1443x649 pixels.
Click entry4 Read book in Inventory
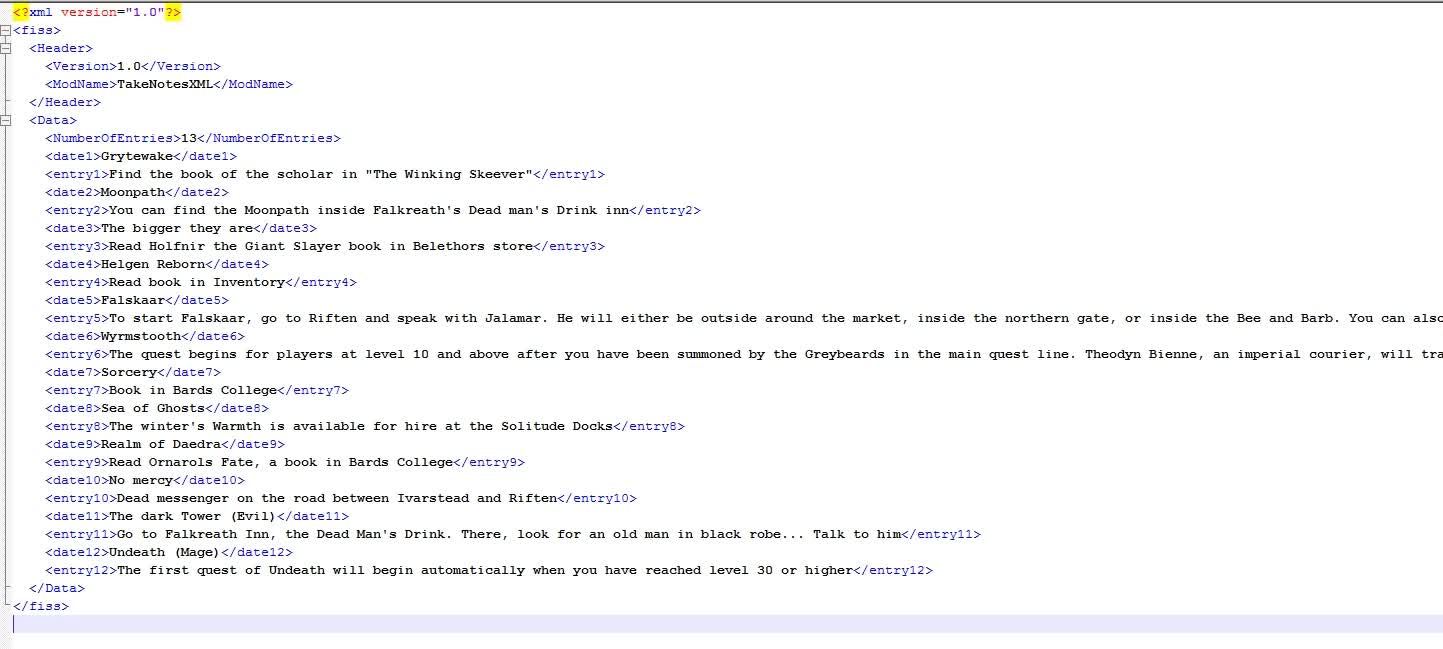click(x=201, y=282)
